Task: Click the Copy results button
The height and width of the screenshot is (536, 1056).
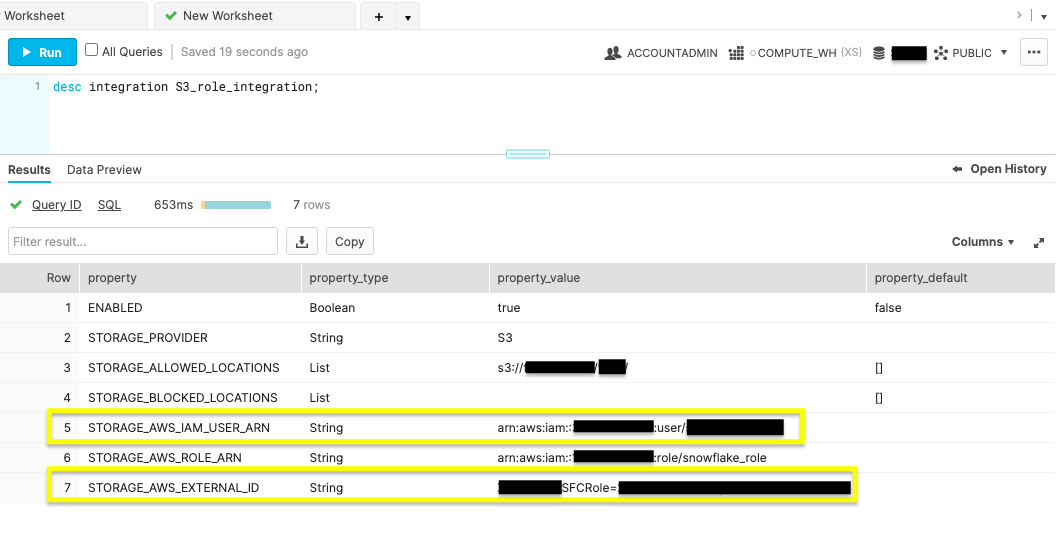Action: coord(349,241)
